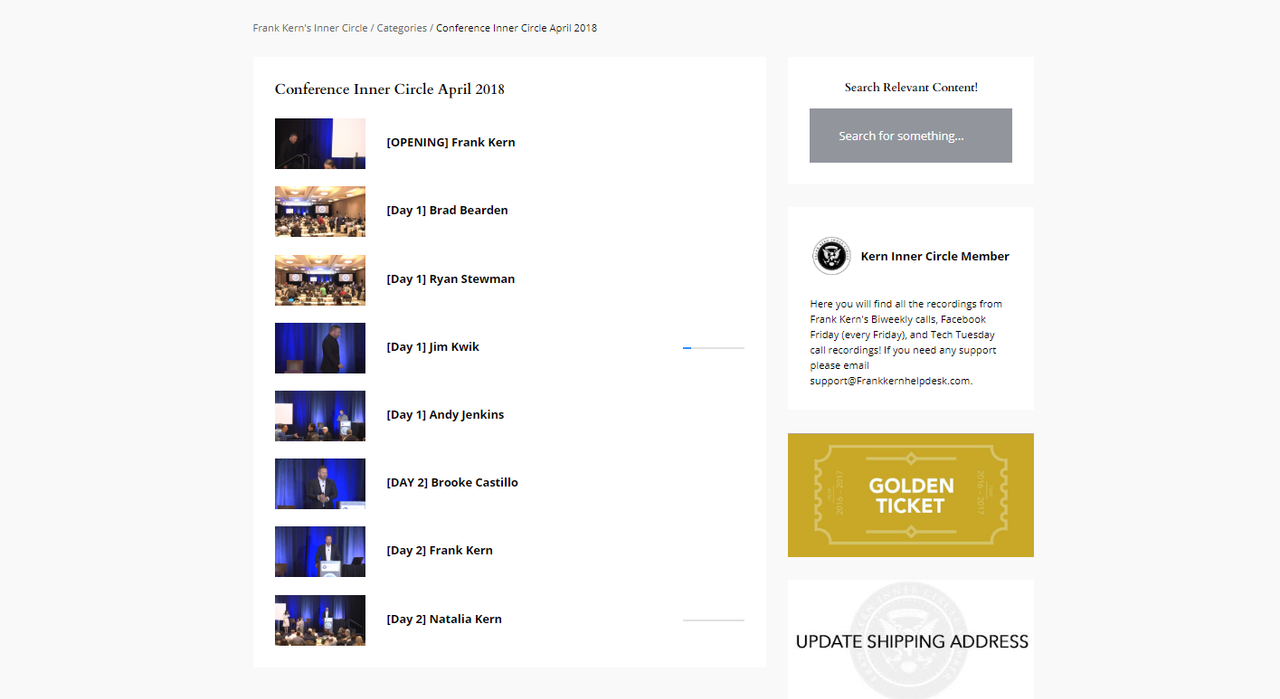Open the [Day 1] Ryan Stewman title

click(x=451, y=279)
